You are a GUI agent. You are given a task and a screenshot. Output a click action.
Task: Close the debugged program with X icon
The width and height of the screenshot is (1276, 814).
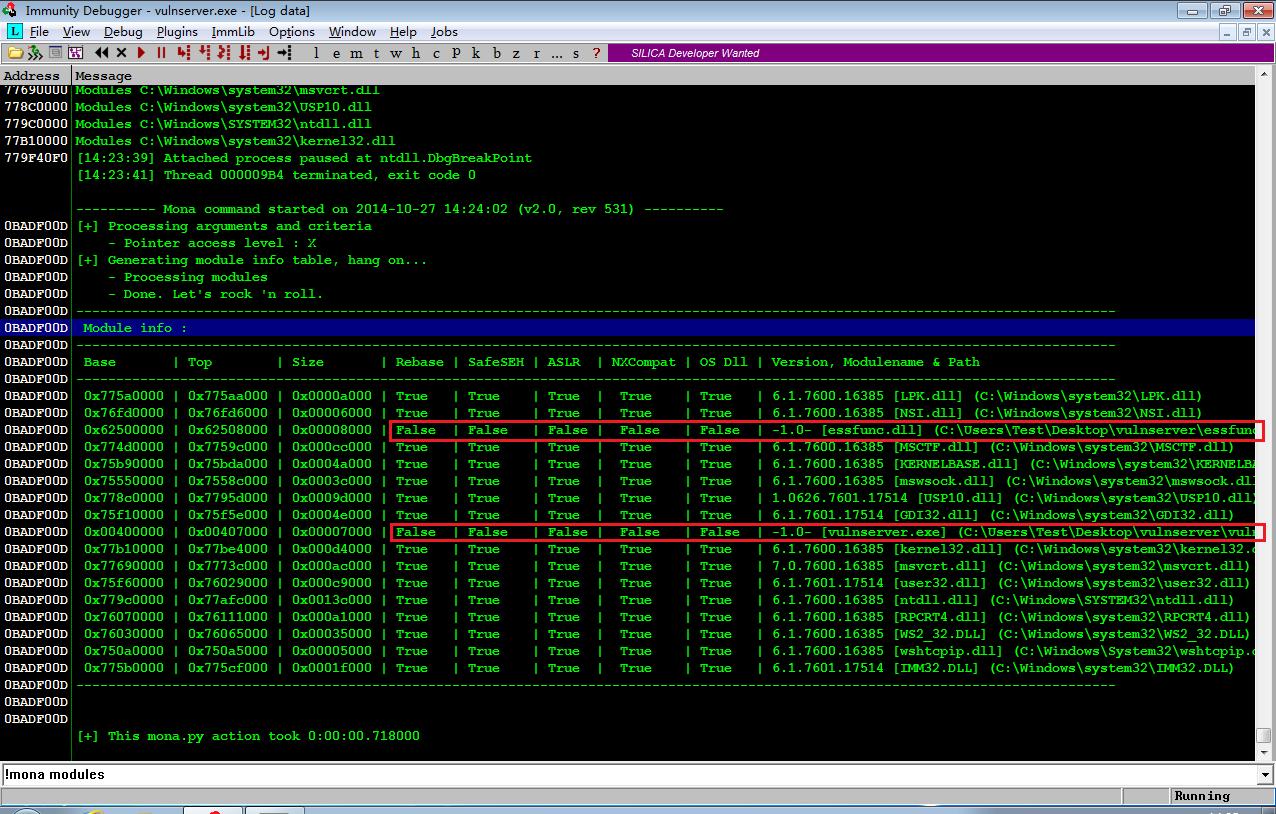click(121, 52)
